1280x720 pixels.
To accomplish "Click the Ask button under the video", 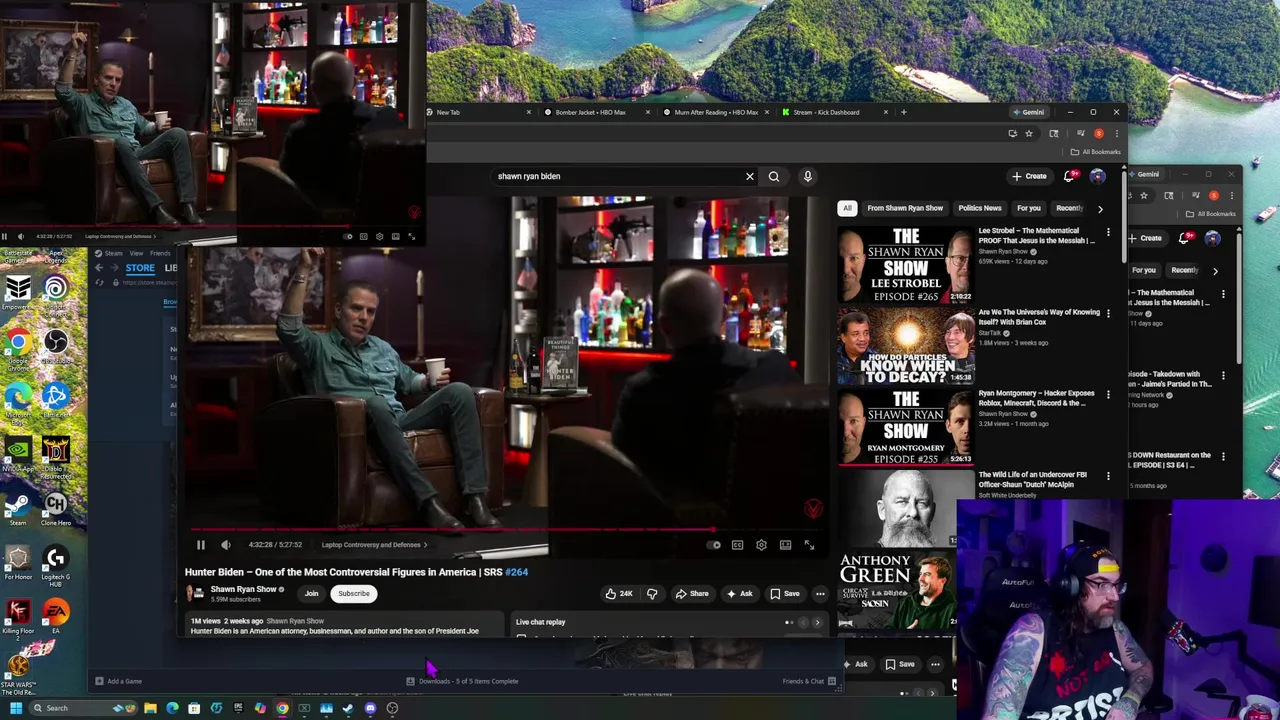I will (x=739, y=594).
